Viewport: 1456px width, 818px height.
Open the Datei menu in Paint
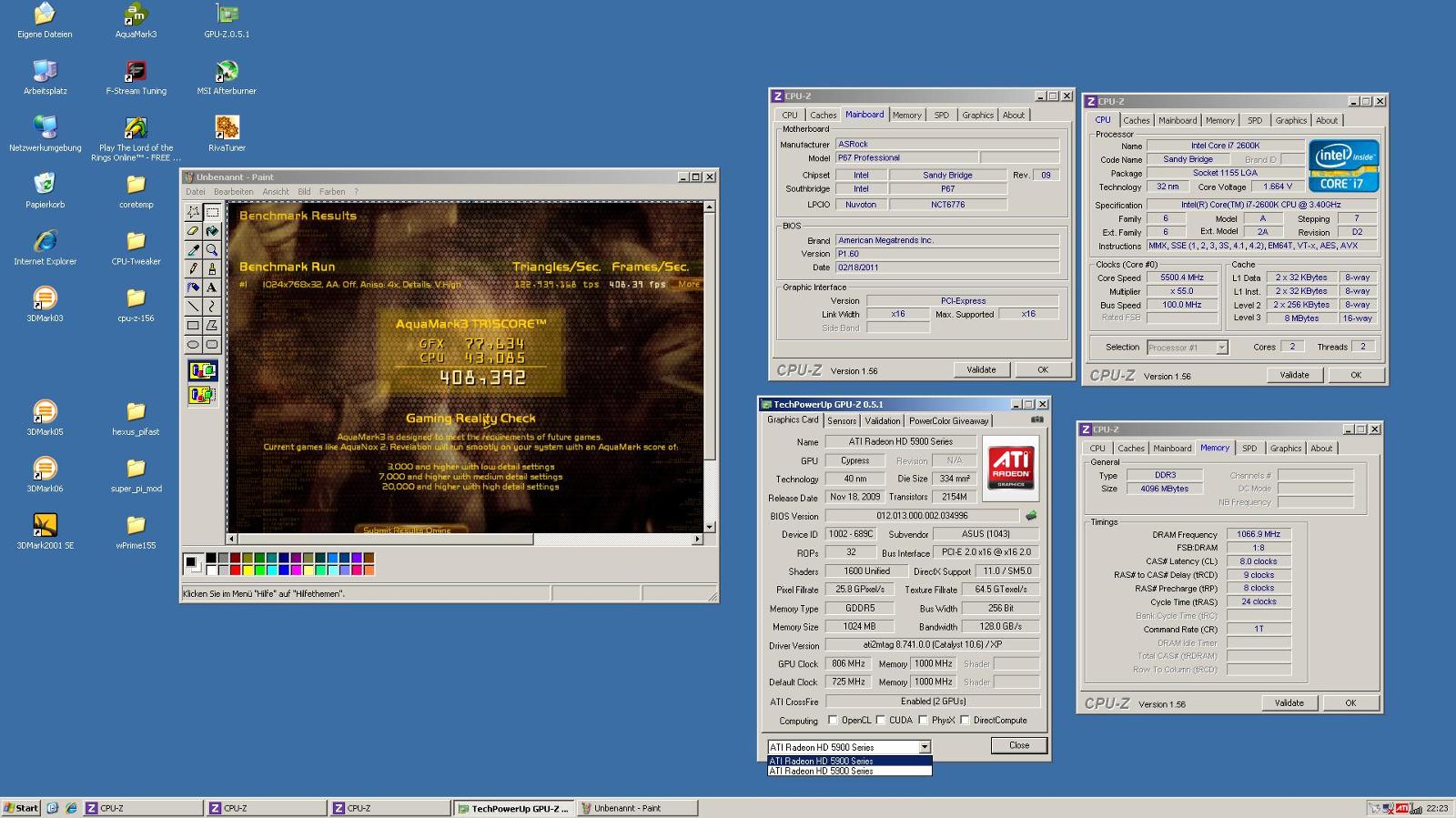click(x=196, y=192)
